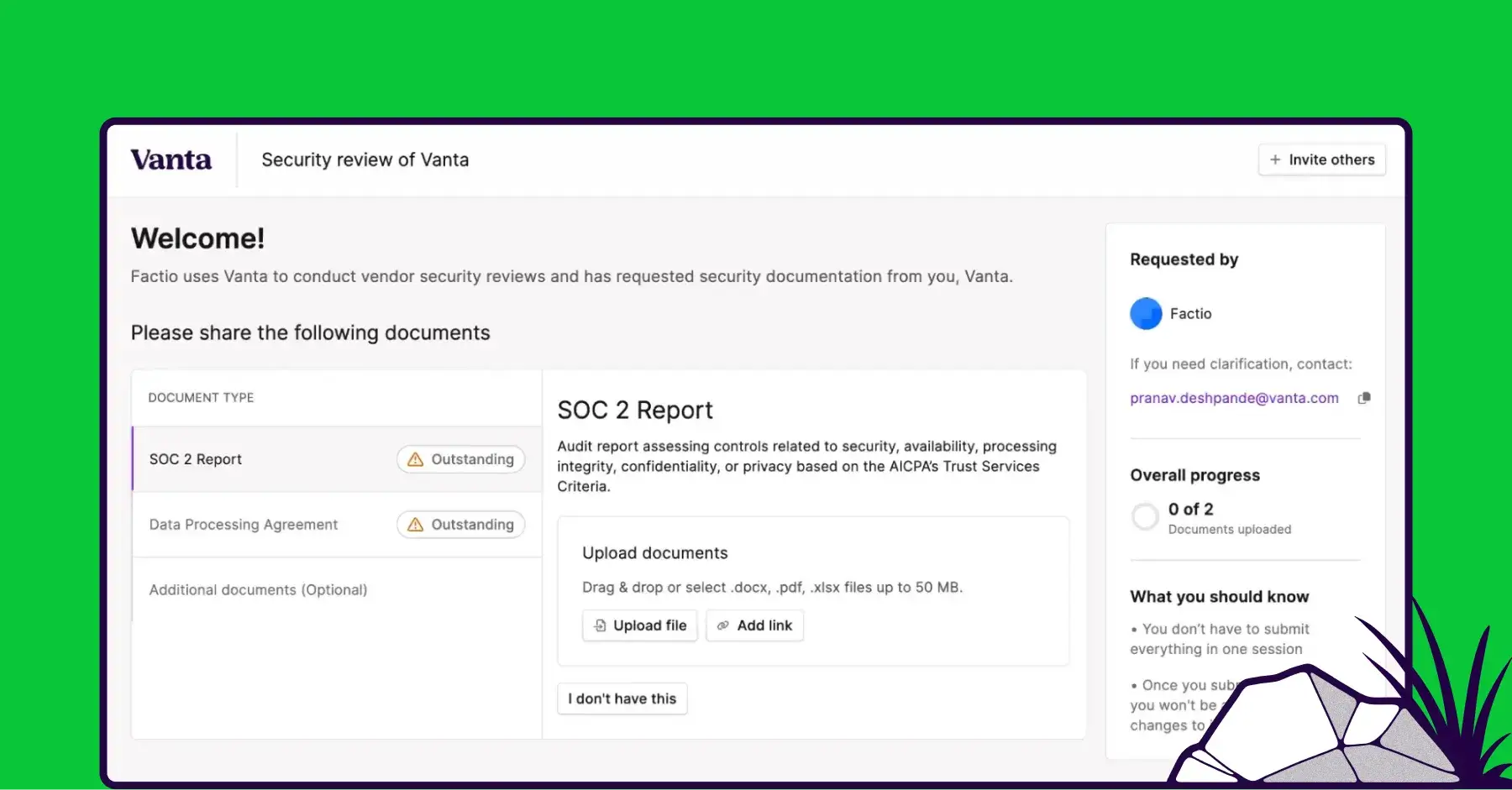This screenshot has height=790, width=1512.
Task: Click the plus icon in Invite others
Action: click(1275, 160)
